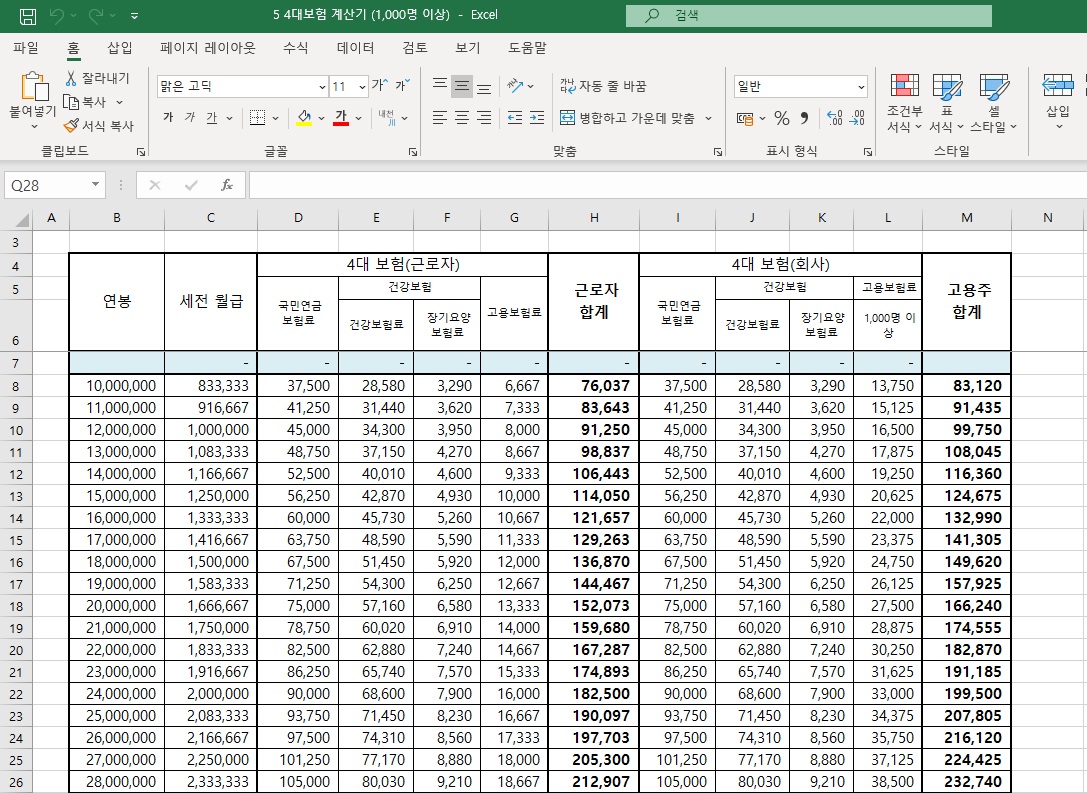
Task: Click the accounting number format icon
Action: [x=745, y=119]
